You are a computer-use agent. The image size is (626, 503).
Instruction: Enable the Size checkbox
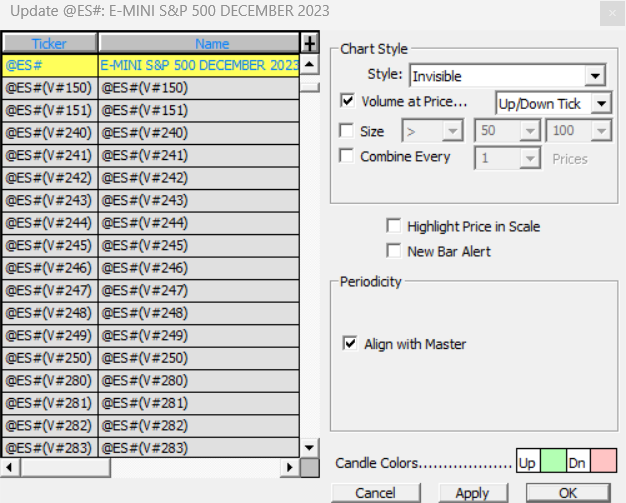point(347,131)
